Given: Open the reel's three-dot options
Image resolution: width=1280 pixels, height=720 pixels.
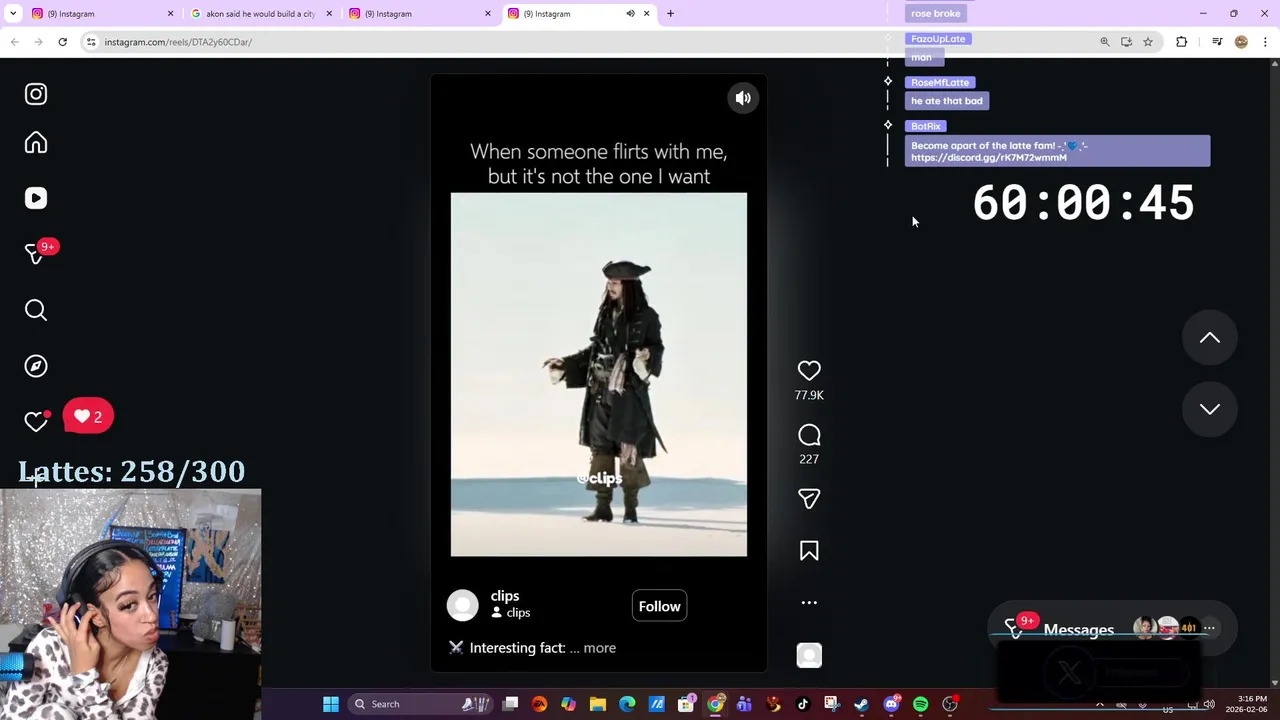Looking at the screenshot, I should coord(809,602).
